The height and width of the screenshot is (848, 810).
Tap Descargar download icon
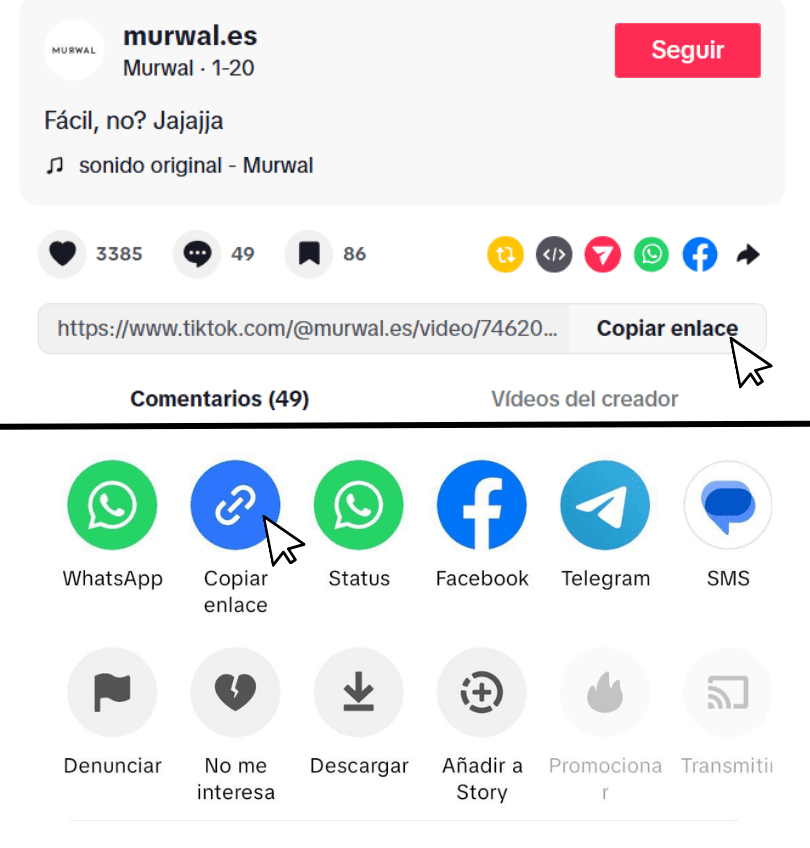[x=358, y=692]
